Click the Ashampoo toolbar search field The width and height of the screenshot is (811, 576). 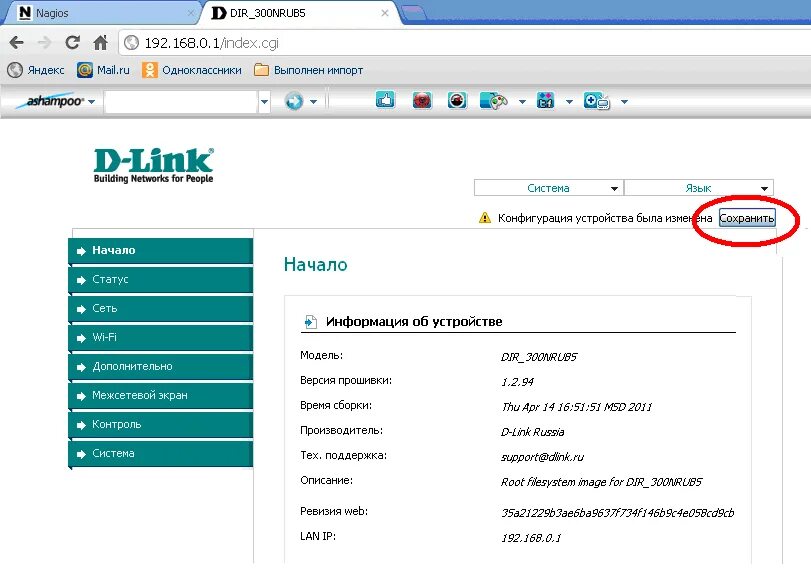pos(181,102)
